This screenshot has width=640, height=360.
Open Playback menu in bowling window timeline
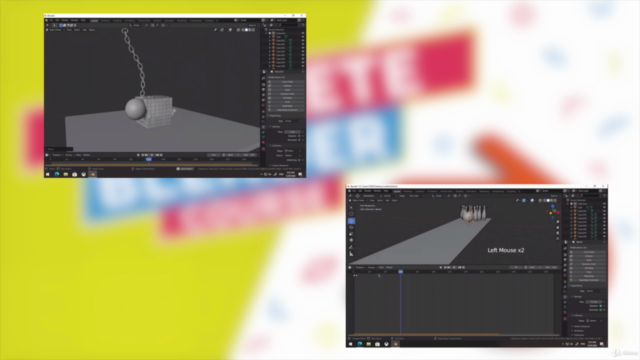pyautogui.click(x=360, y=267)
